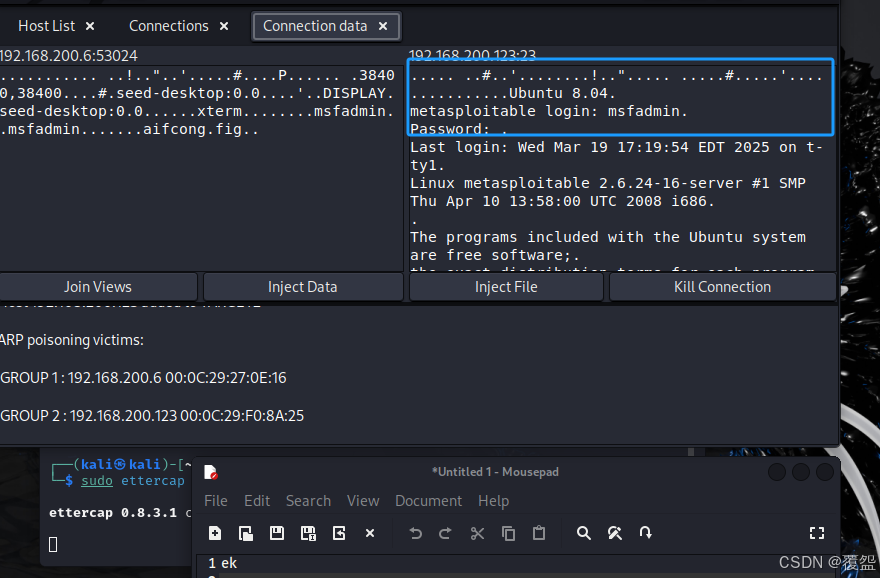880x578 pixels.
Task: Open the File menu in Mousepad
Action: [x=216, y=501]
